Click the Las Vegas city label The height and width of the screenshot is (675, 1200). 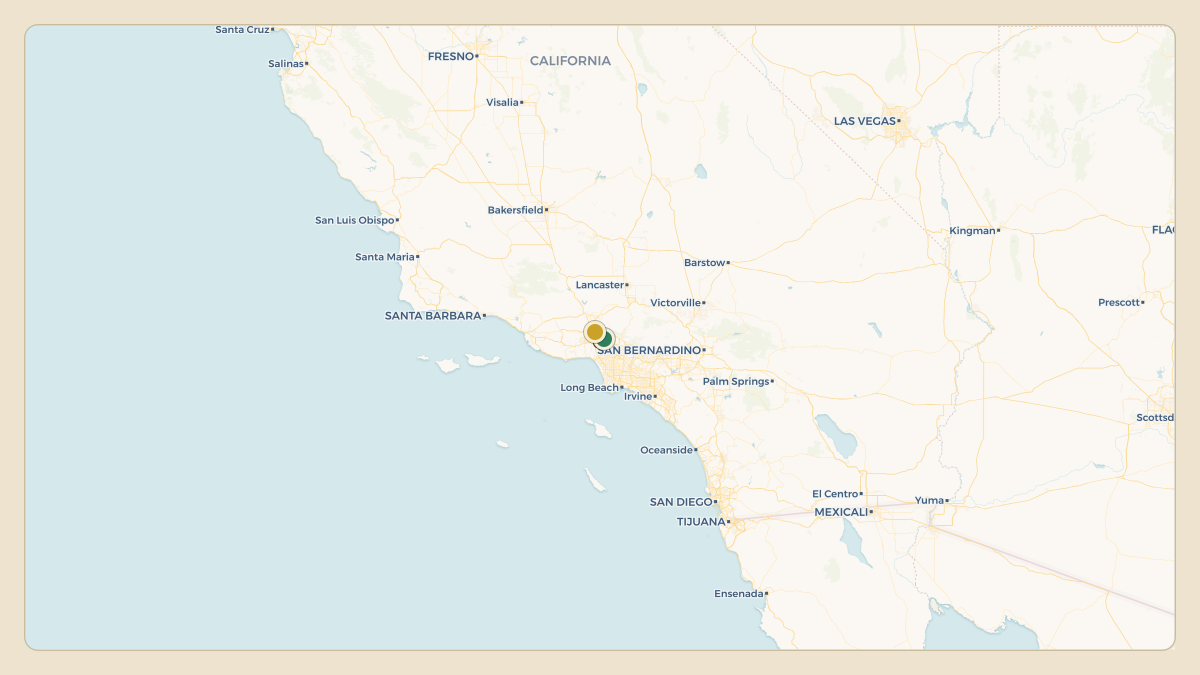click(x=865, y=121)
